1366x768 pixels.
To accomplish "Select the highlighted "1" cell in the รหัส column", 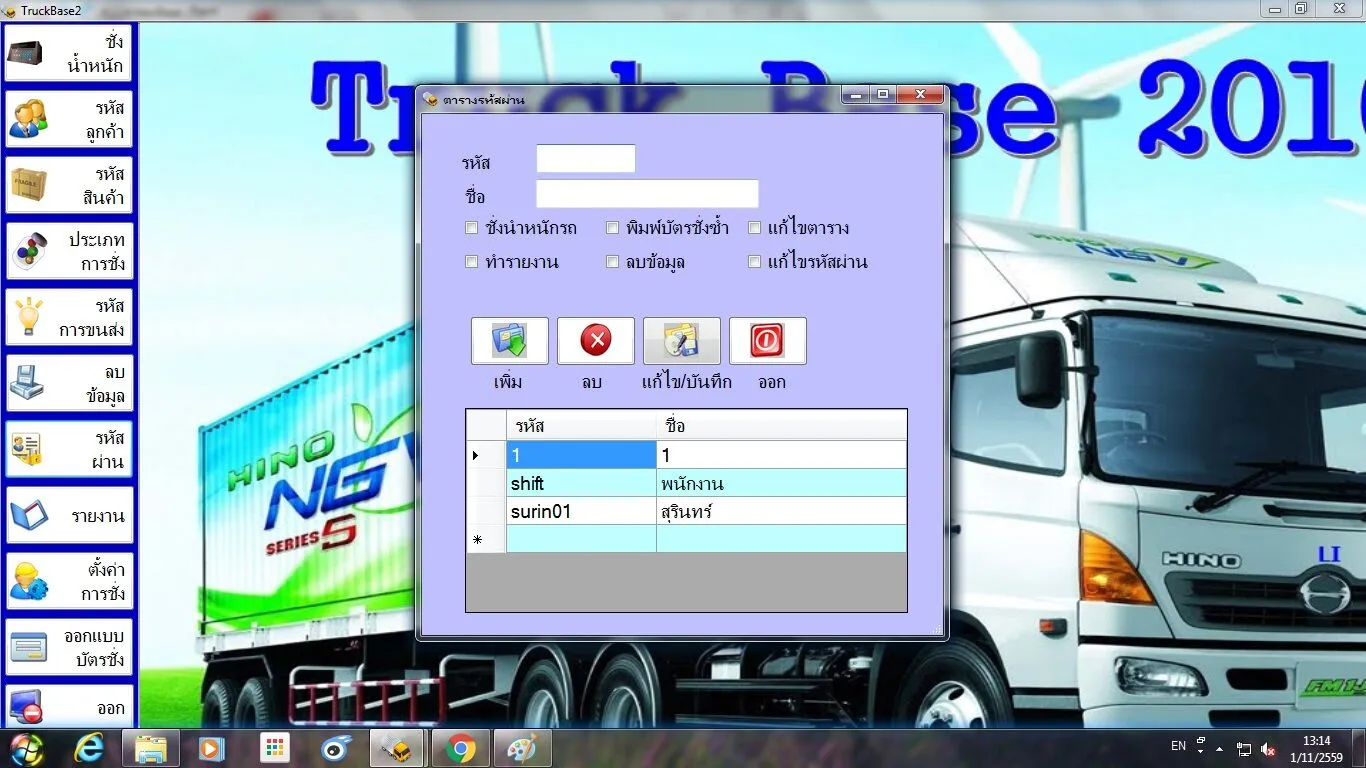I will pos(581,455).
